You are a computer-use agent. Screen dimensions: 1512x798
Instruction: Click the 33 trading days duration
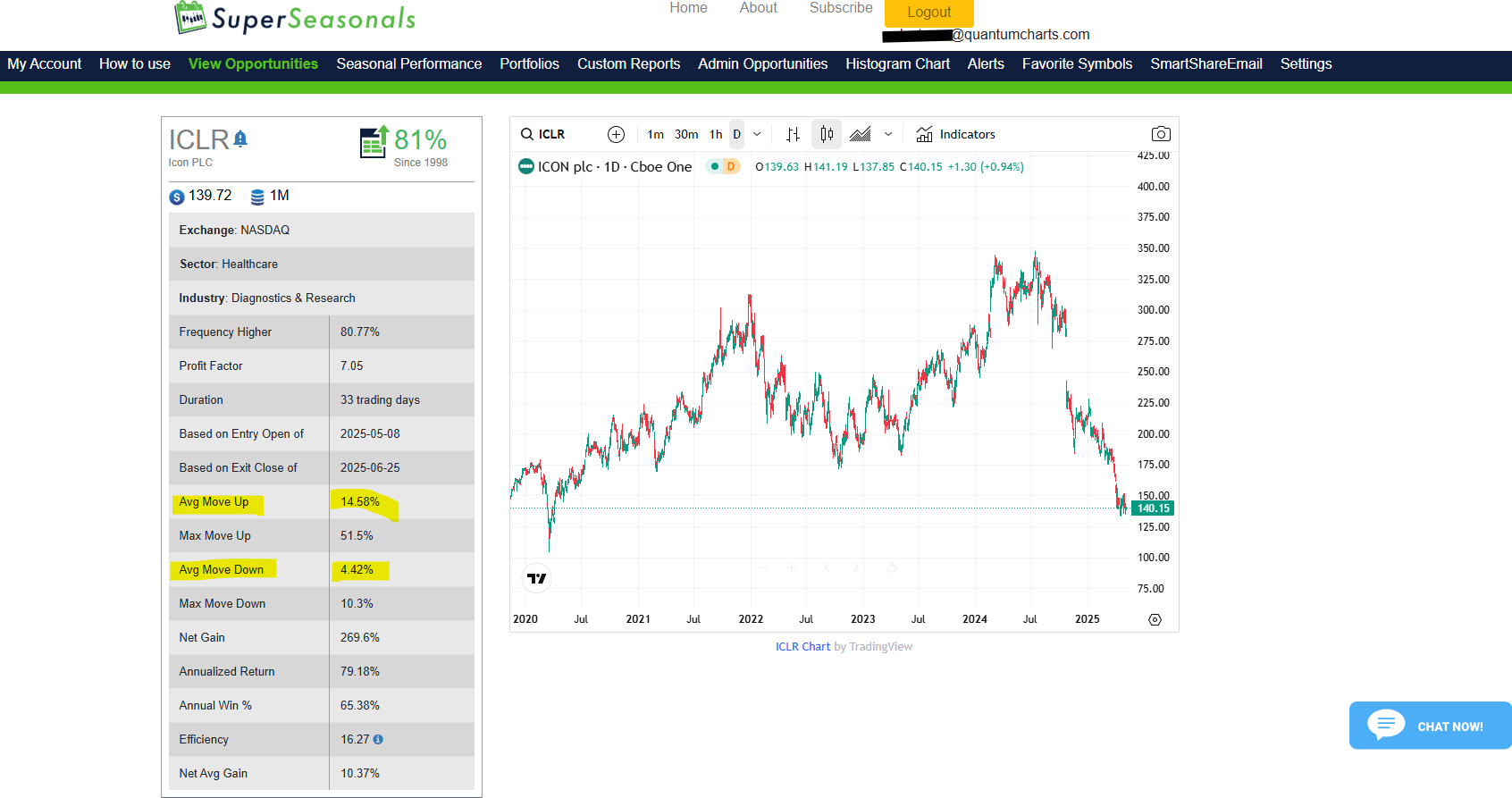click(x=380, y=399)
